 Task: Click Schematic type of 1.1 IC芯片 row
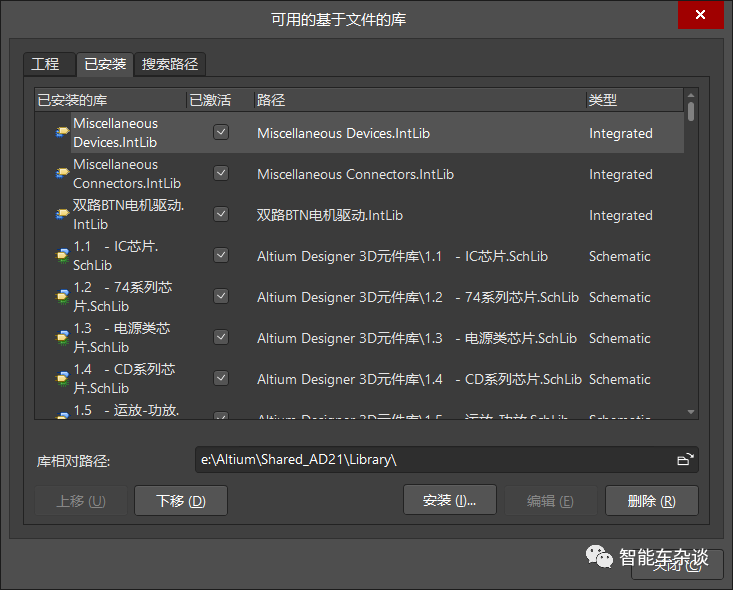(x=619, y=256)
